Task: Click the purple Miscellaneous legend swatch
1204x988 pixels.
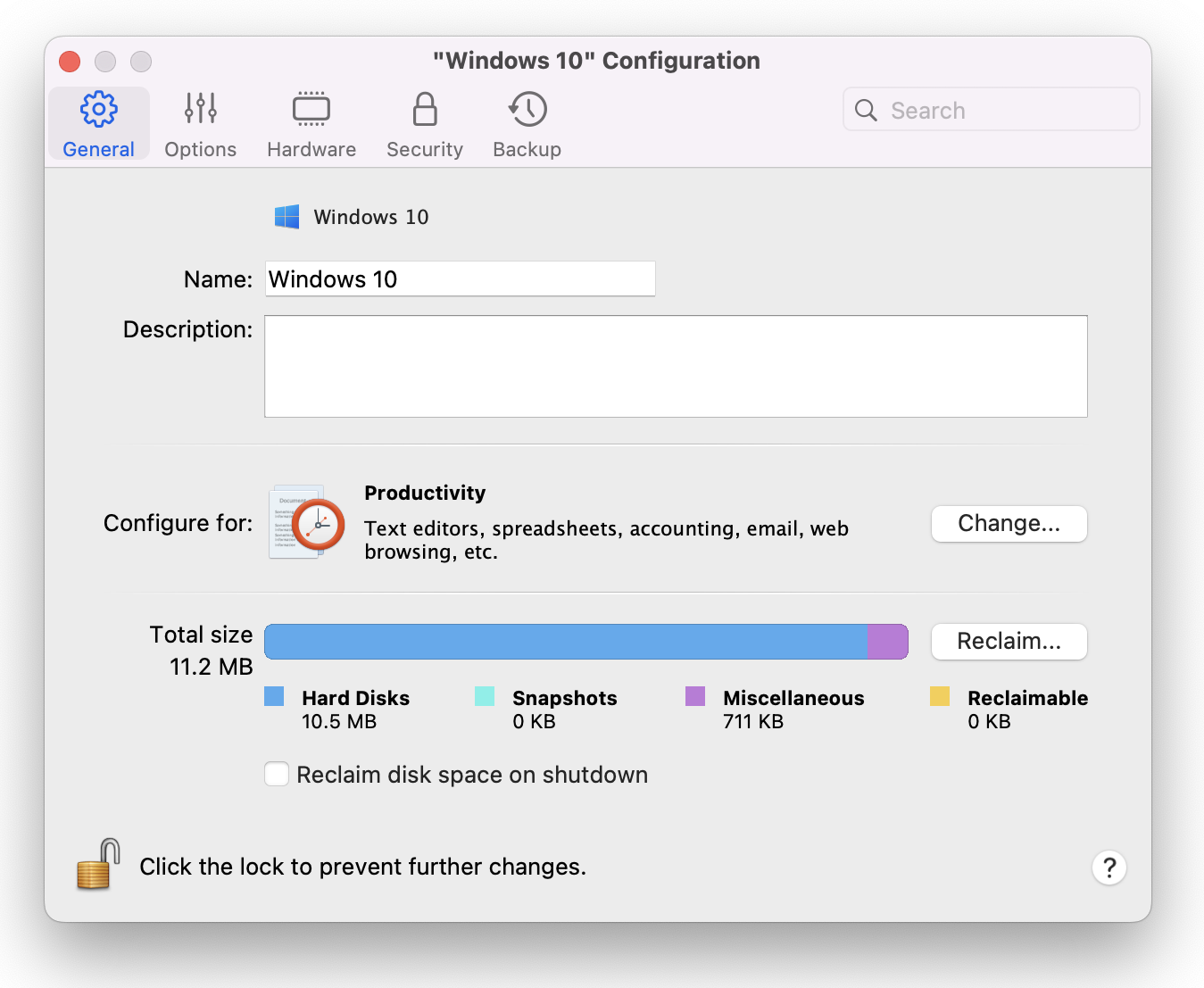Action: pyautogui.click(x=695, y=696)
